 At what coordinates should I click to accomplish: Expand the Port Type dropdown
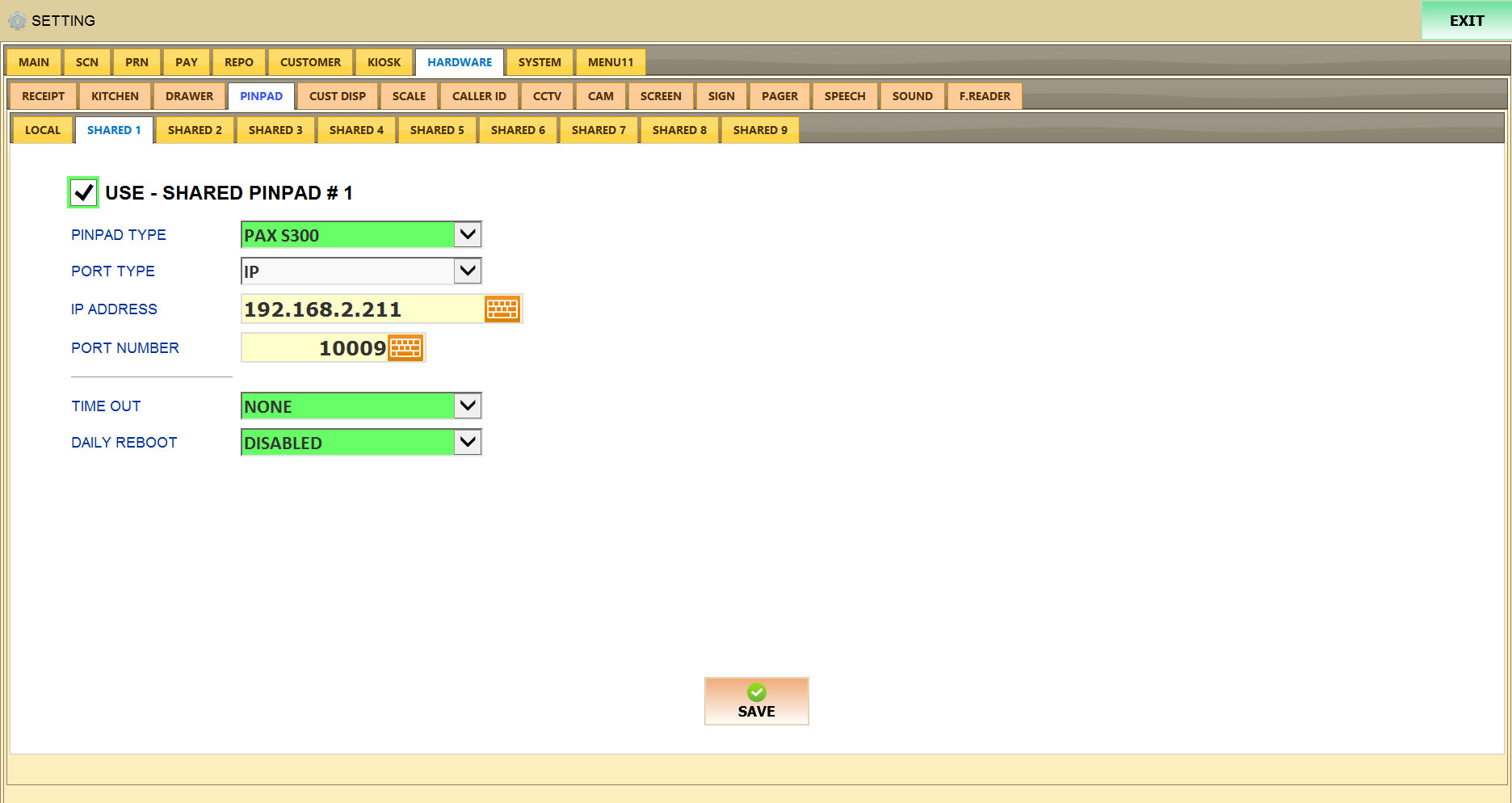[x=468, y=271]
